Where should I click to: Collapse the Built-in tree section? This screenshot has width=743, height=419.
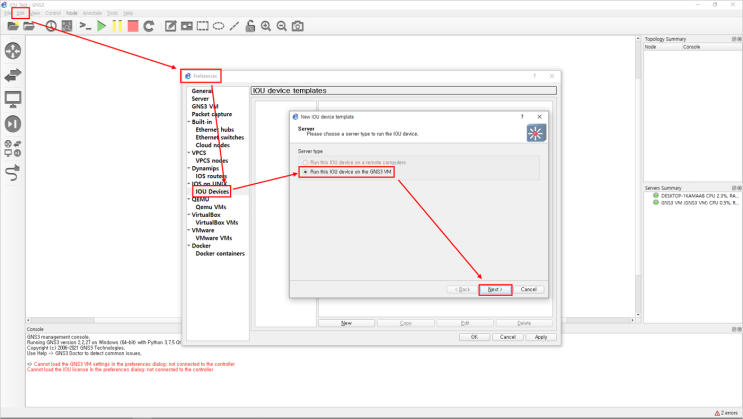click(189, 122)
